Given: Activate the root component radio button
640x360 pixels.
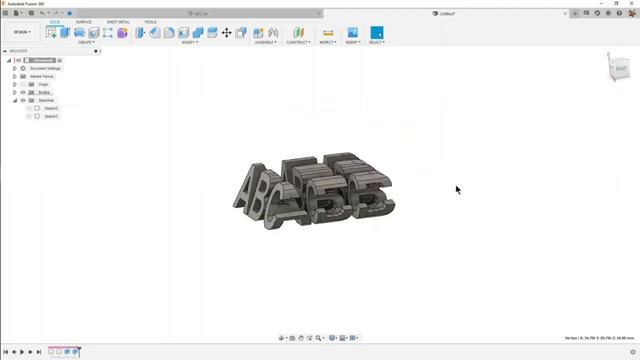Looking at the screenshot, I should coord(60,60).
